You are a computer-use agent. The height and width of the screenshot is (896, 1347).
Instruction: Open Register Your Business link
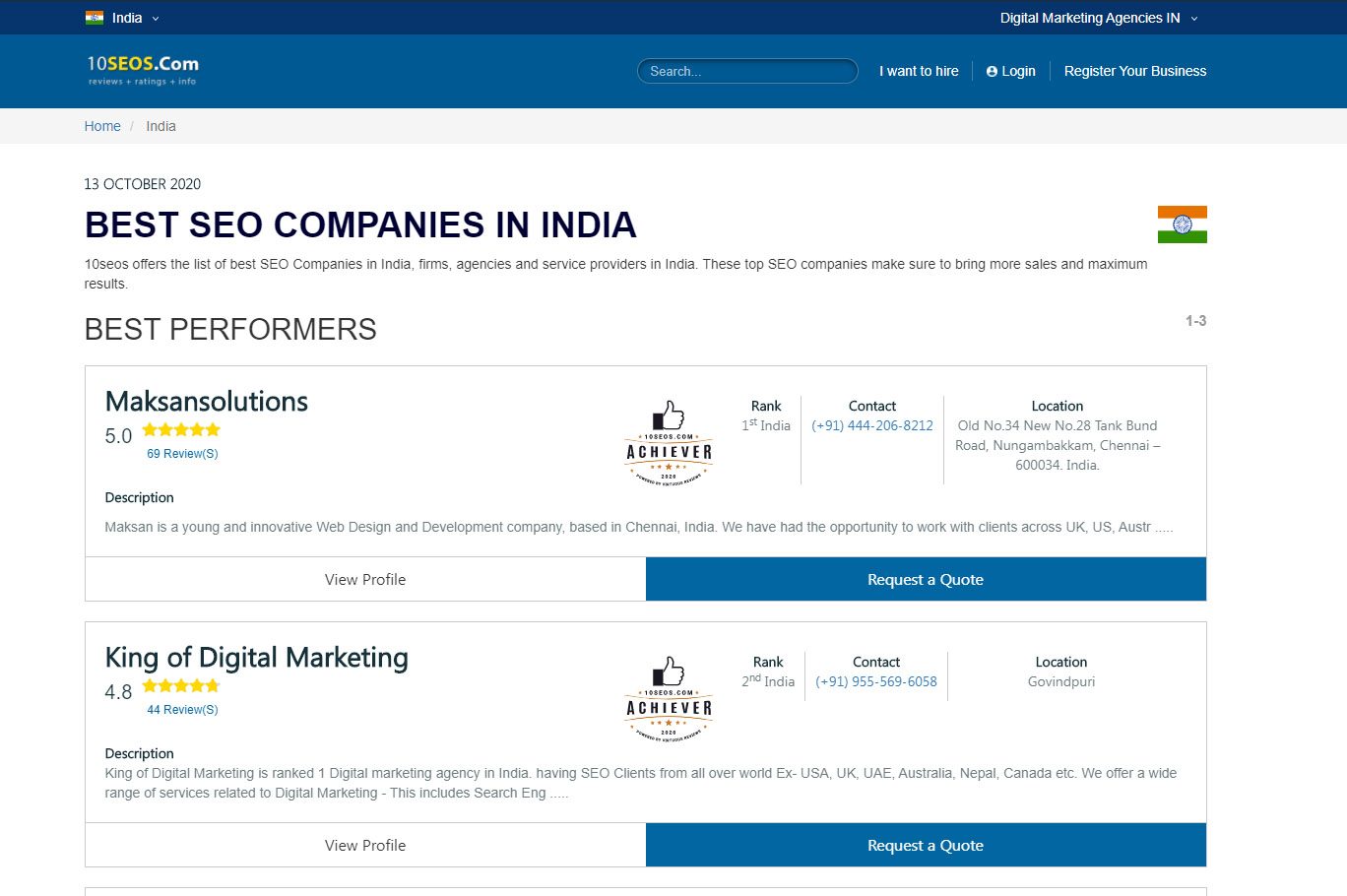pos(1135,71)
